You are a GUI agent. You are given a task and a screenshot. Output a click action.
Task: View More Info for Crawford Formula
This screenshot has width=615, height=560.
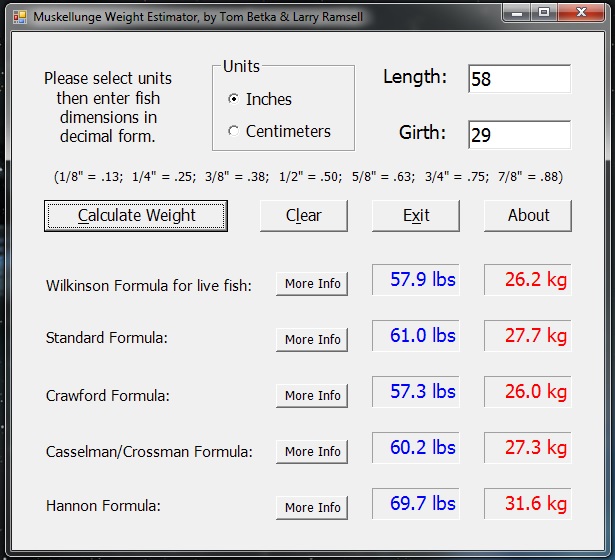312,396
